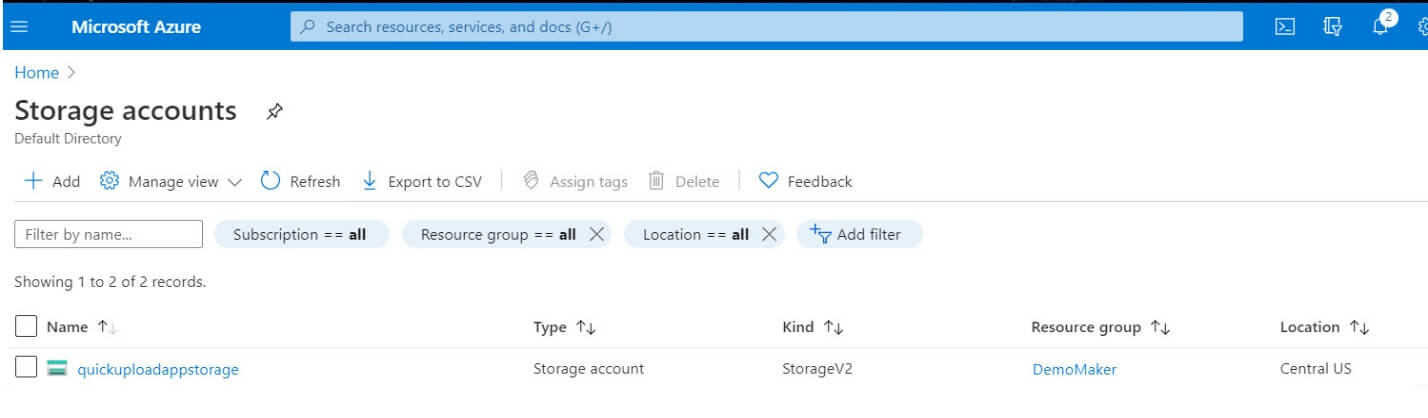Image resolution: width=1428 pixels, height=418 pixels.
Task: Click the top search resources box
Action: 767,27
